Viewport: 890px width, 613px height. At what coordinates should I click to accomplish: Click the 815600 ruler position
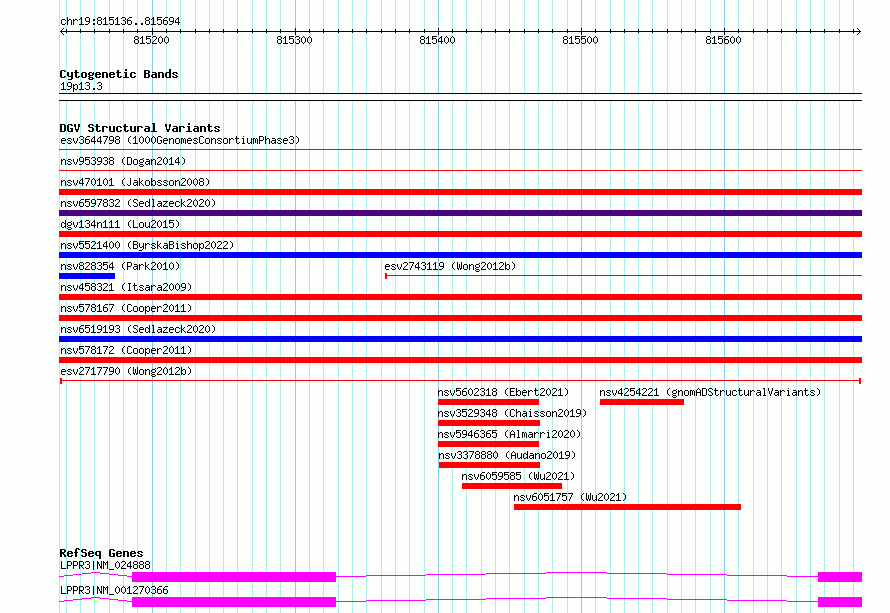[724, 40]
